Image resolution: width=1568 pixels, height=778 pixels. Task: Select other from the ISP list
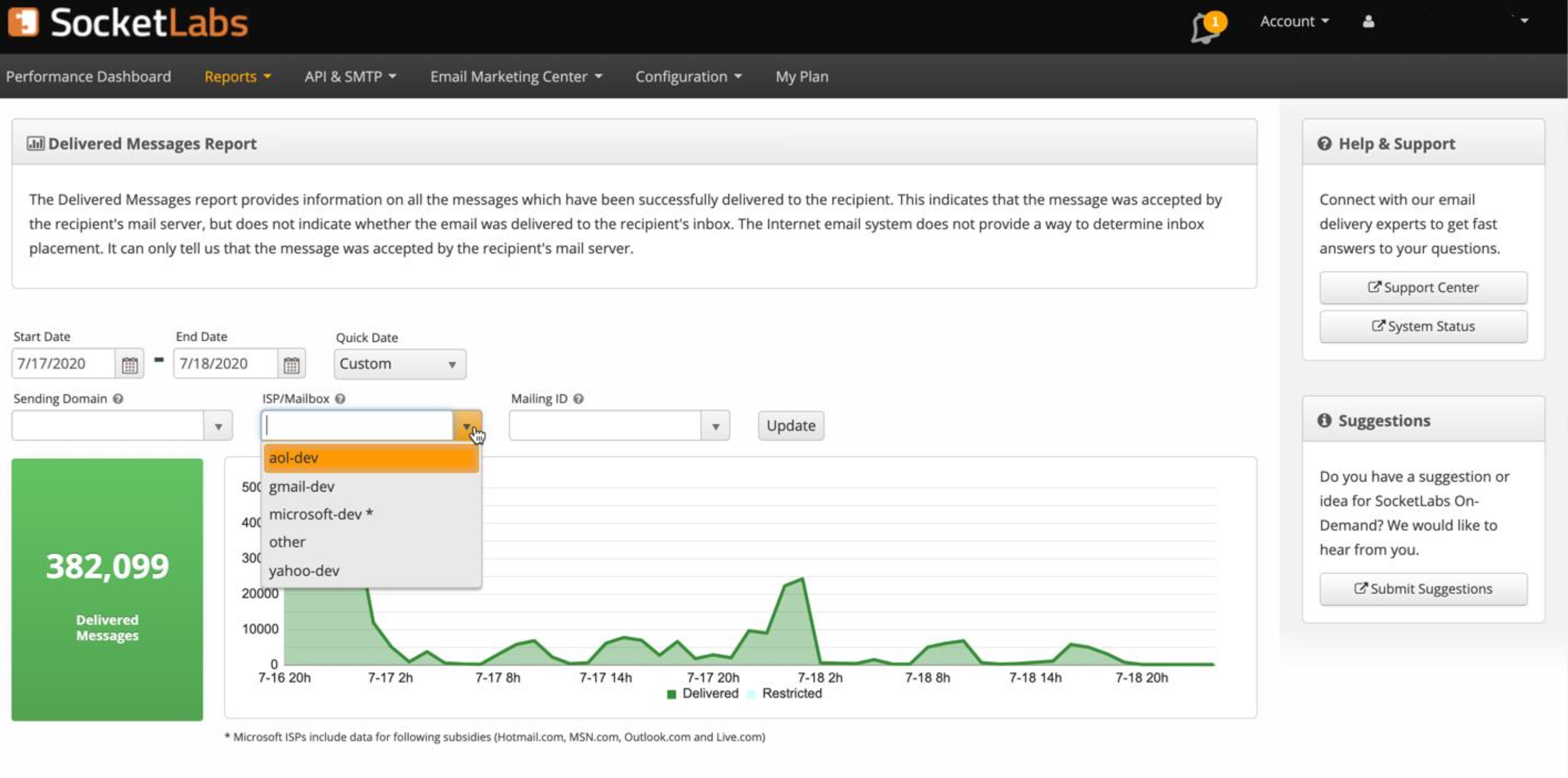point(371,542)
